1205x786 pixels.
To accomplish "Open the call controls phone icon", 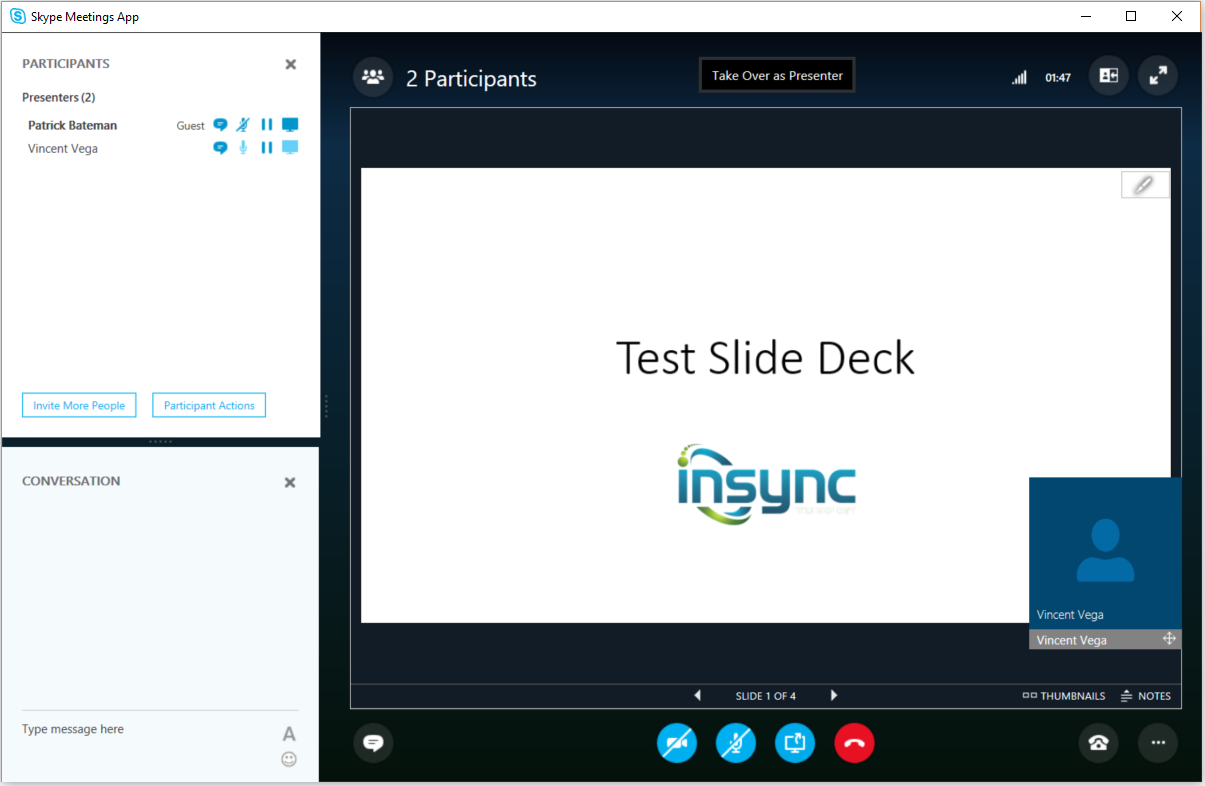I will click(1098, 743).
